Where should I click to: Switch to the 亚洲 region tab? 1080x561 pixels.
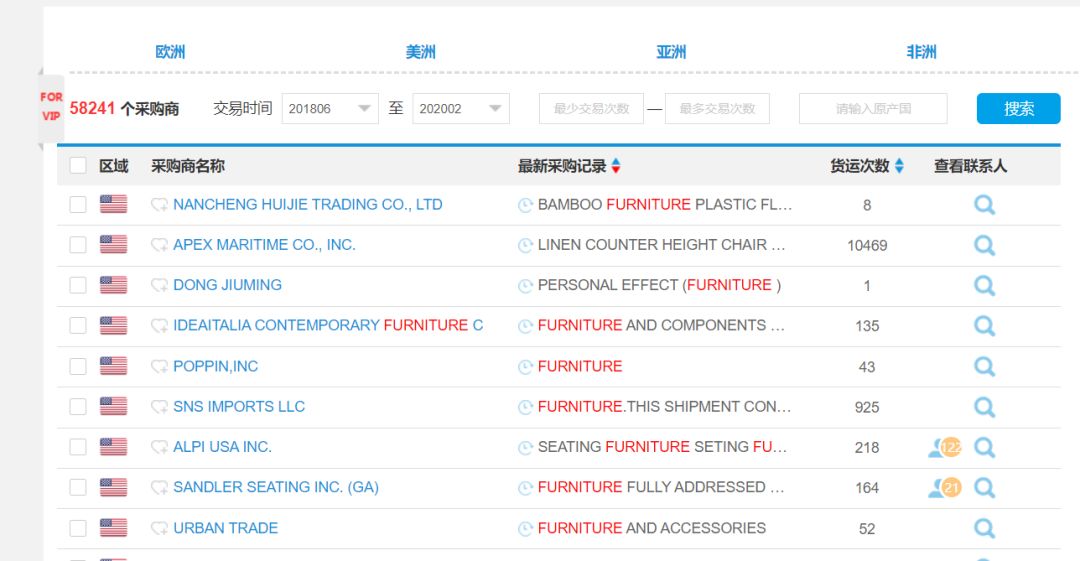pos(671,52)
